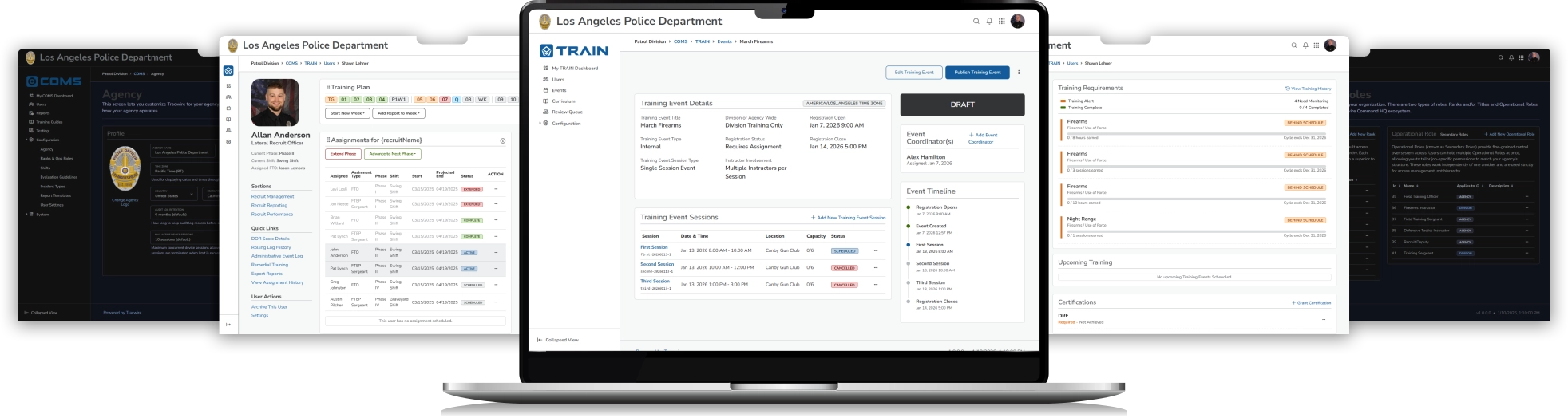Viewport: 1568px width, 418px height.
Task: Open Advance to Next Phase dropdown
Action: pos(393,154)
